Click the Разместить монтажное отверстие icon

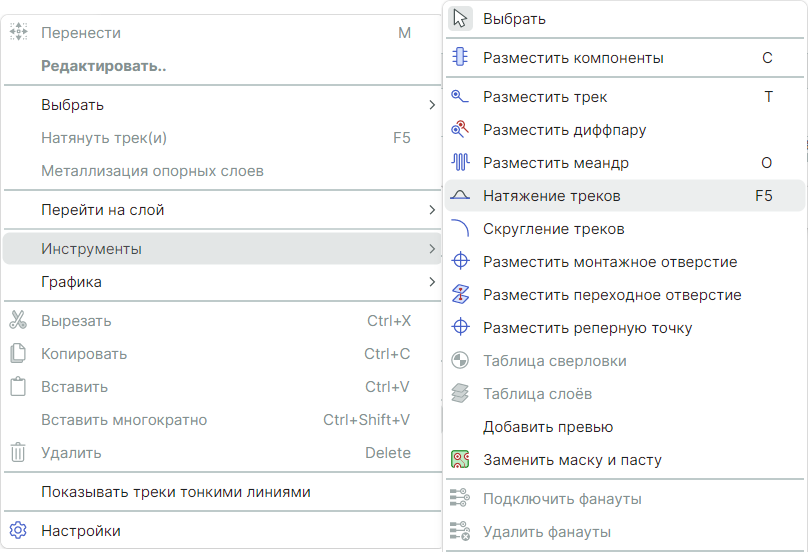tap(460, 262)
